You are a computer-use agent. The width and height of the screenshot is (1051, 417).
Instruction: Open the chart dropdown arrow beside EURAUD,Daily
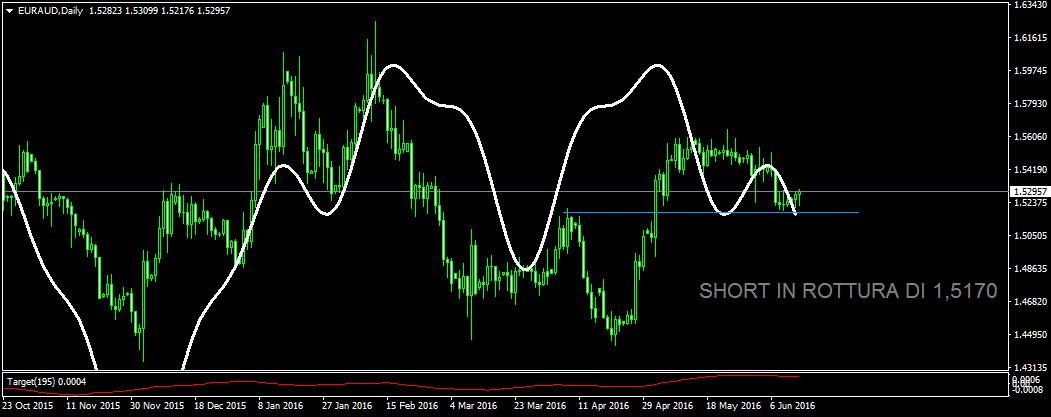(x=9, y=9)
